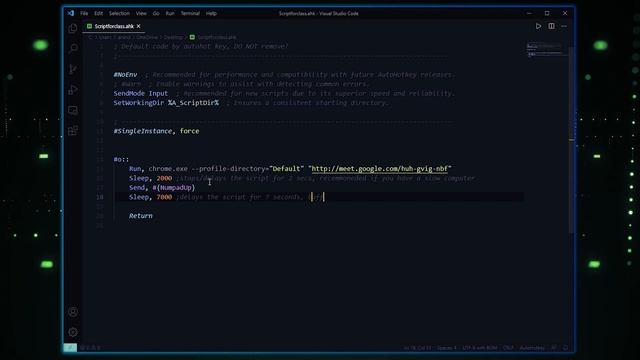Change indentation via Spaces: 4 indicator
The image size is (640, 360).
(447, 348)
